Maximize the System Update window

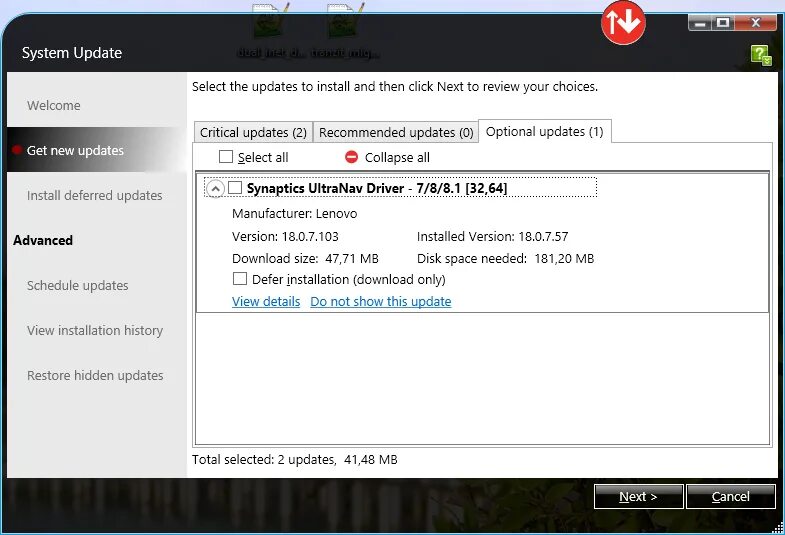pyautogui.click(x=723, y=23)
